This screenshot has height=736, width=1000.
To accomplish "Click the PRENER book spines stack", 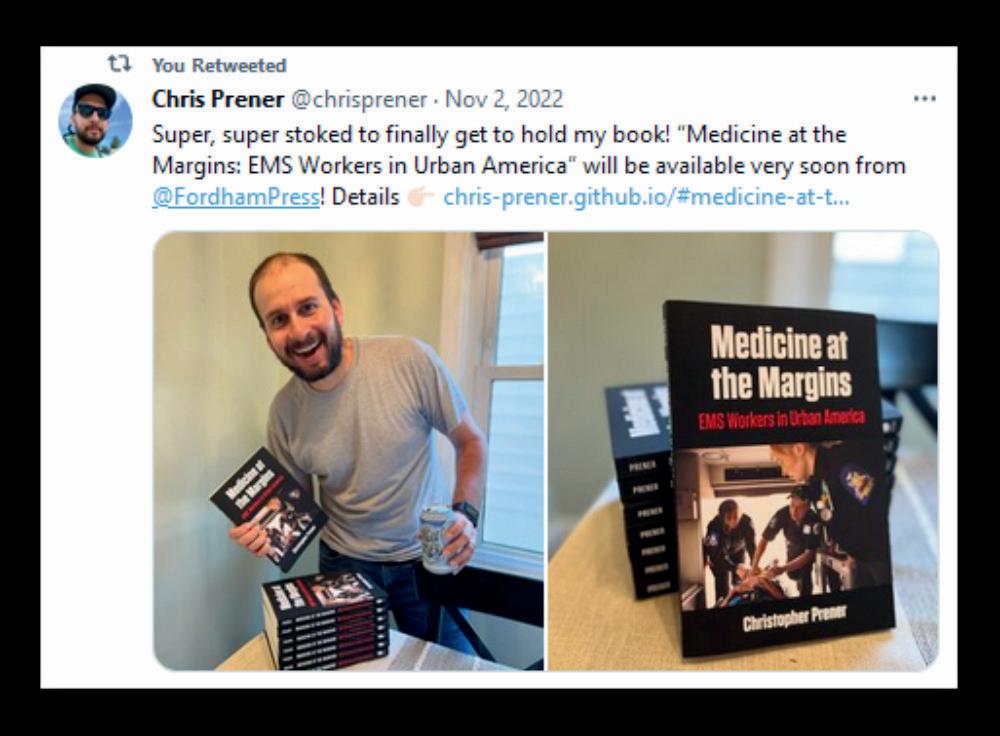I will click(641, 492).
